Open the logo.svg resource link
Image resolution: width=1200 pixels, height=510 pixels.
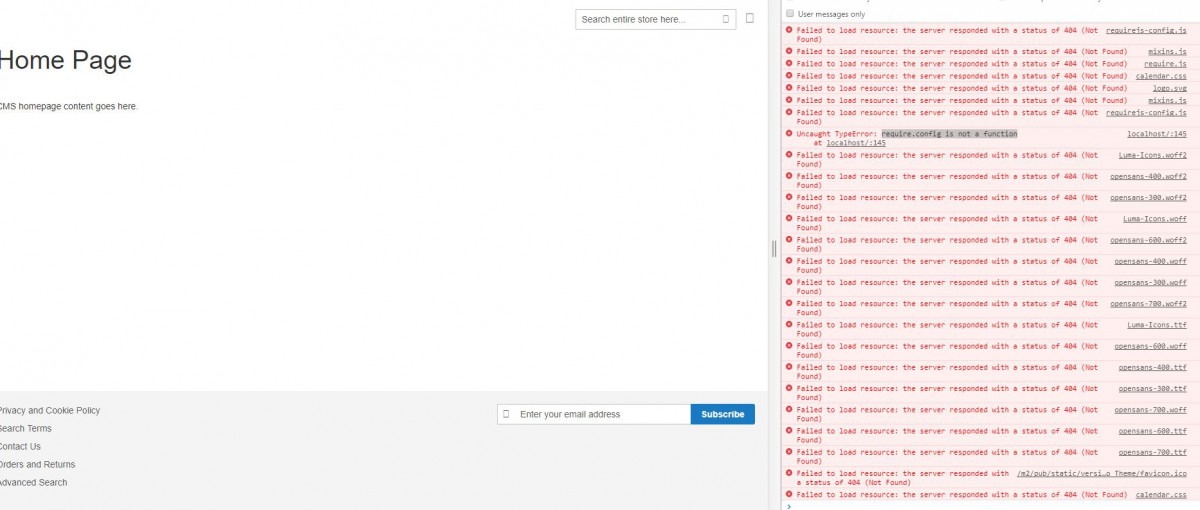(x=1169, y=87)
